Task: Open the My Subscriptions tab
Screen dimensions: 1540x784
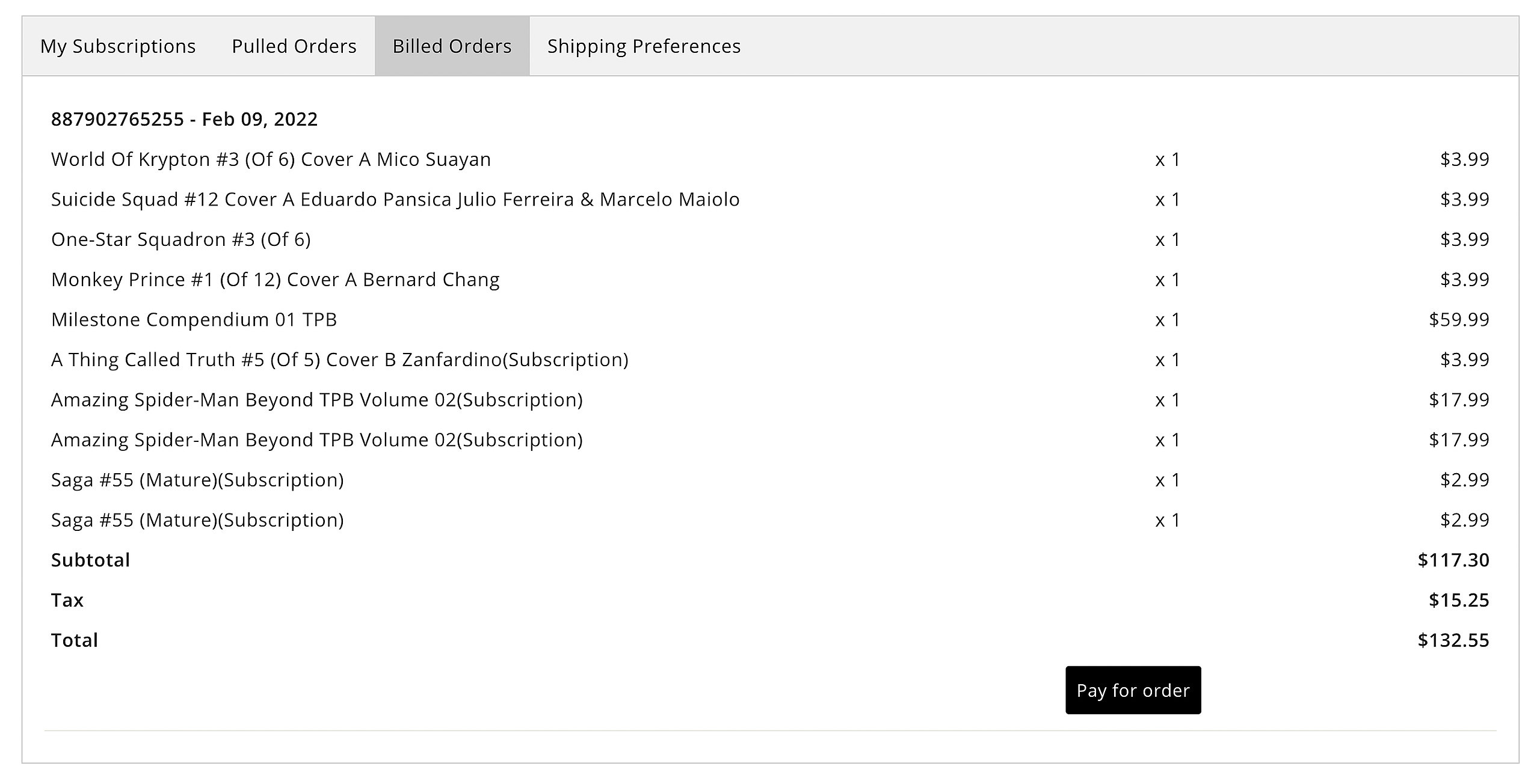Action: (x=118, y=46)
